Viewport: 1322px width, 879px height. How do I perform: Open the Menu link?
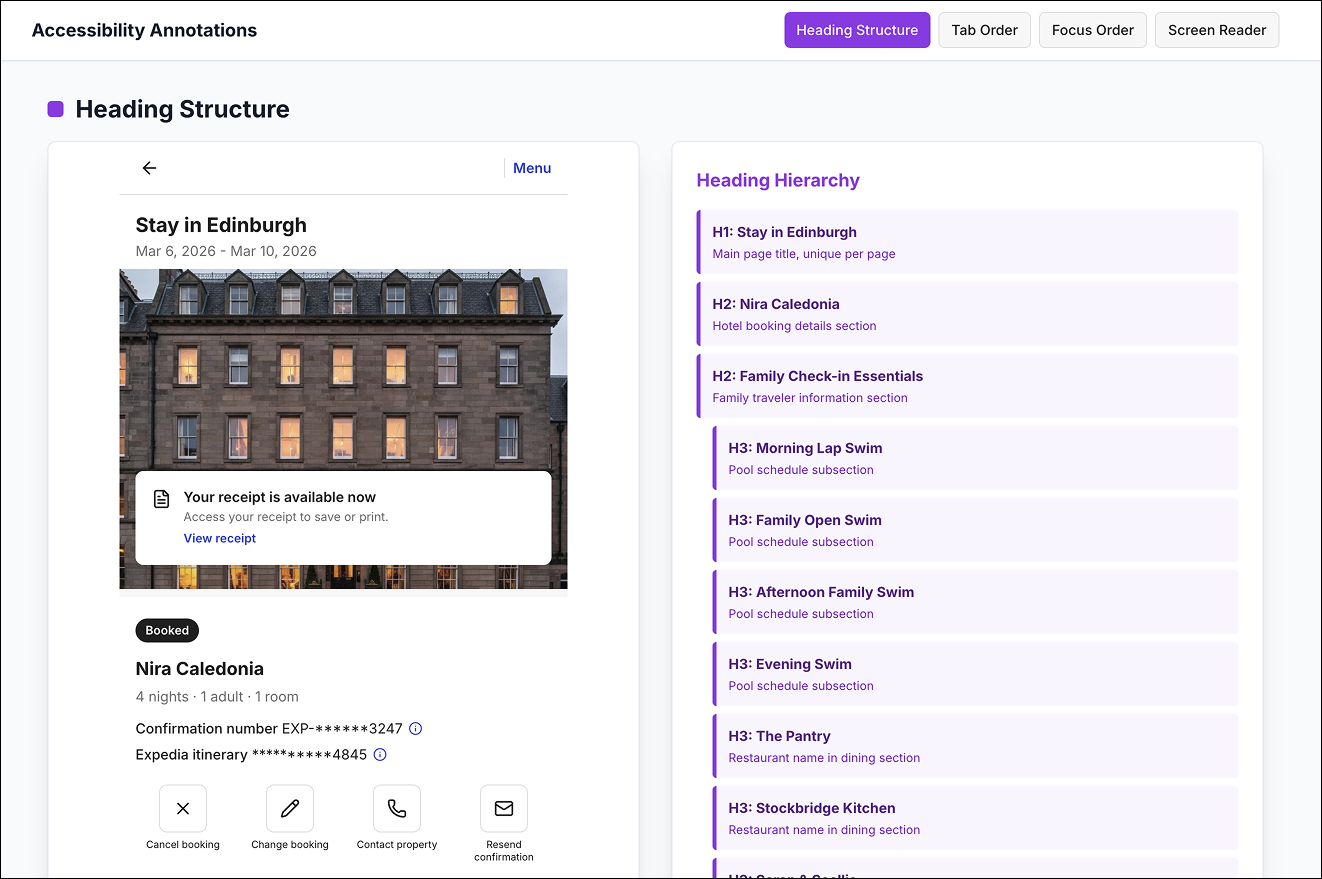(532, 168)
